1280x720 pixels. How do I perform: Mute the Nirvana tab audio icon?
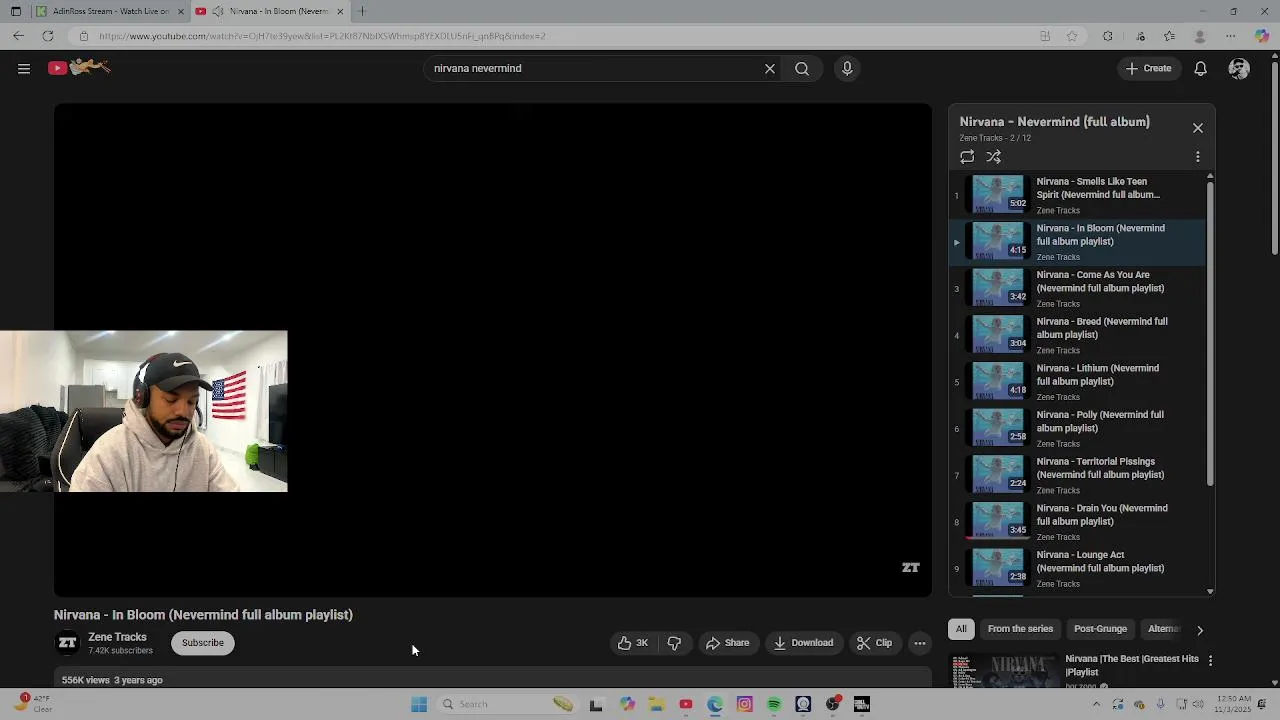pyautogui.click(x=217, y=11)
